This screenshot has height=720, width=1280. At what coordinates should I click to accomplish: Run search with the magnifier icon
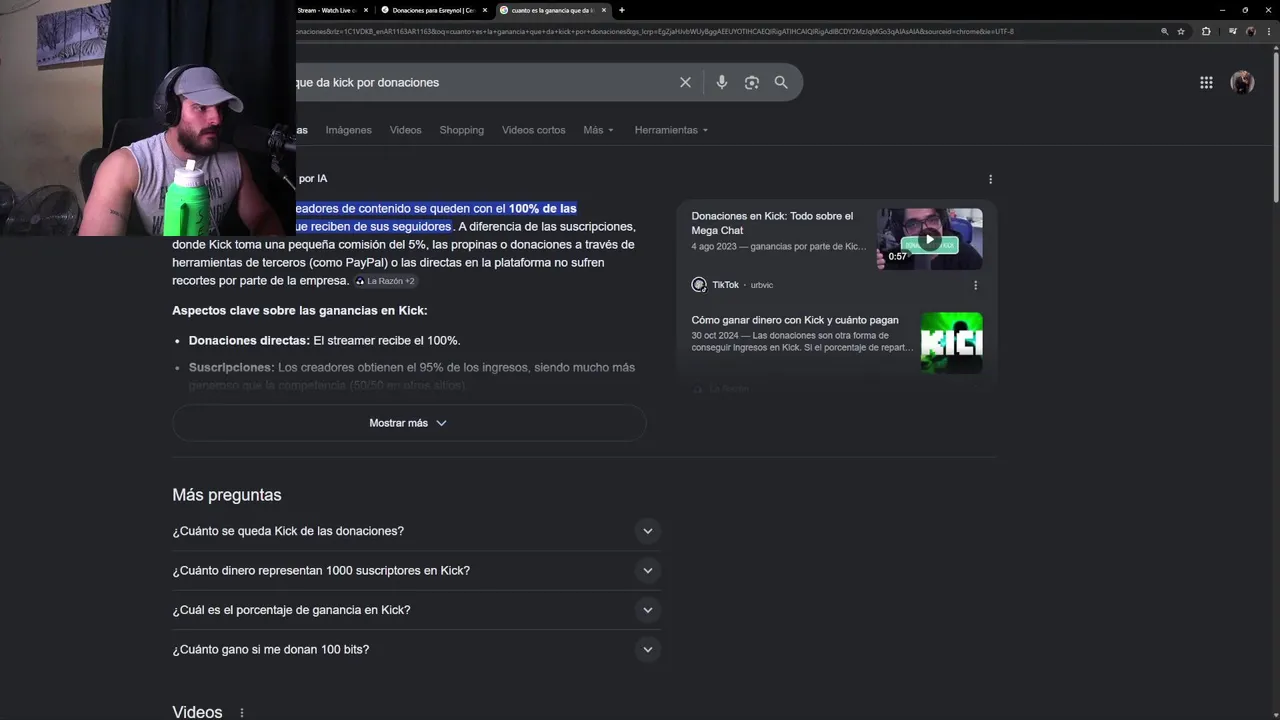tap(781, 82)
